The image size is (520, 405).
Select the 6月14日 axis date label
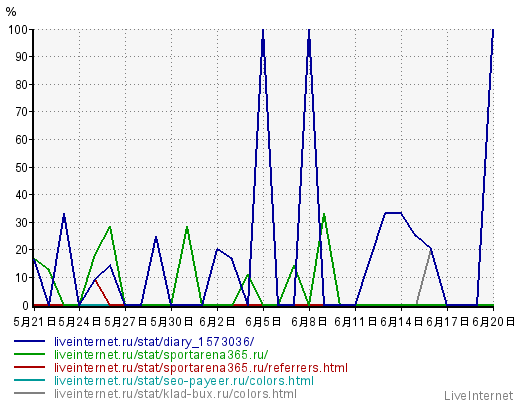(401, 322)
